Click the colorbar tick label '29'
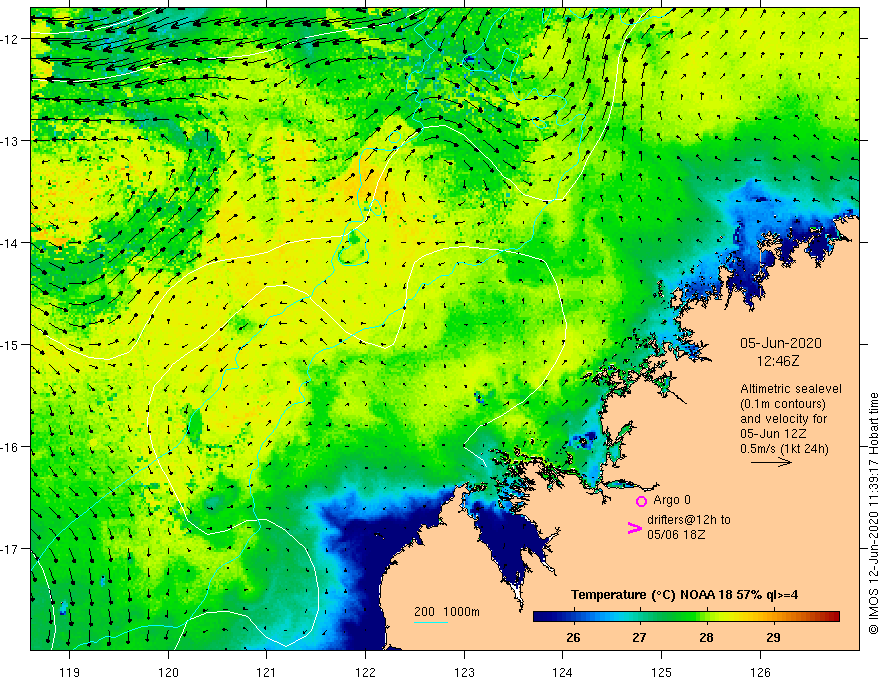Image resolution: width=880 pixels, height=680 pixels. [x=773, y=638]
